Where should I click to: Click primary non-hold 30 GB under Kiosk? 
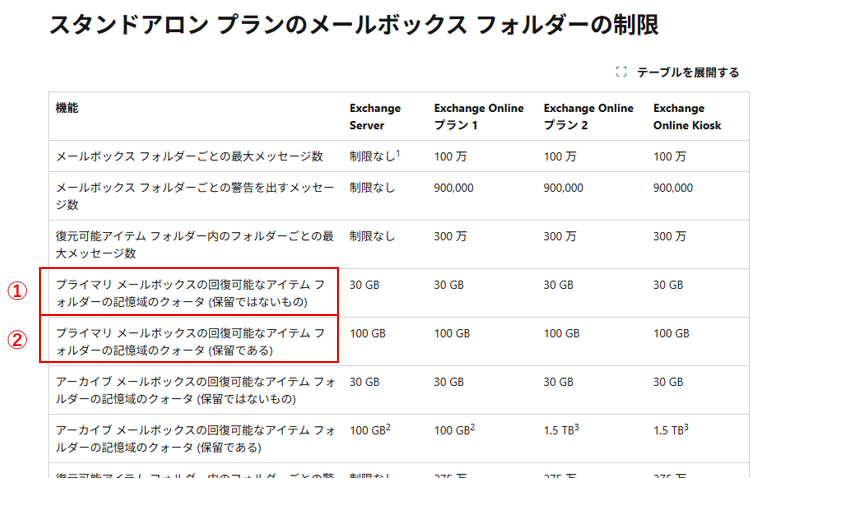668,285
